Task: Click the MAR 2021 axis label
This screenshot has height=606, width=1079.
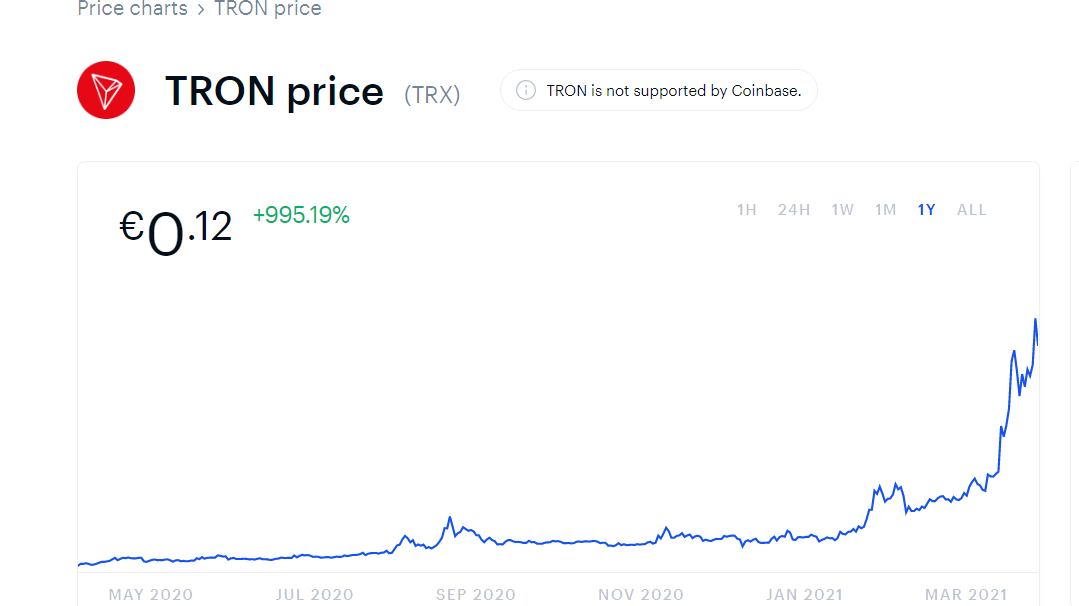Action: click(966, 595)
